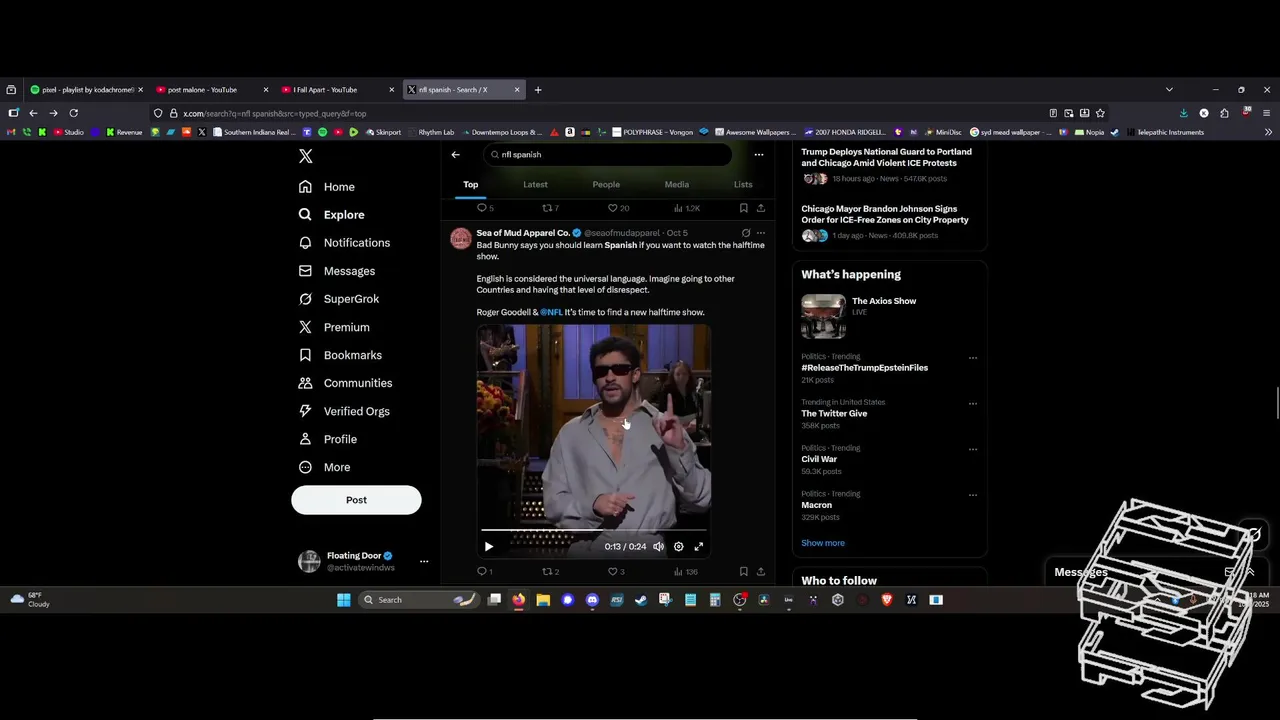Like the Bad Bunny halftime post
This screenshot has width=1280, height=720.
[616, 572]
